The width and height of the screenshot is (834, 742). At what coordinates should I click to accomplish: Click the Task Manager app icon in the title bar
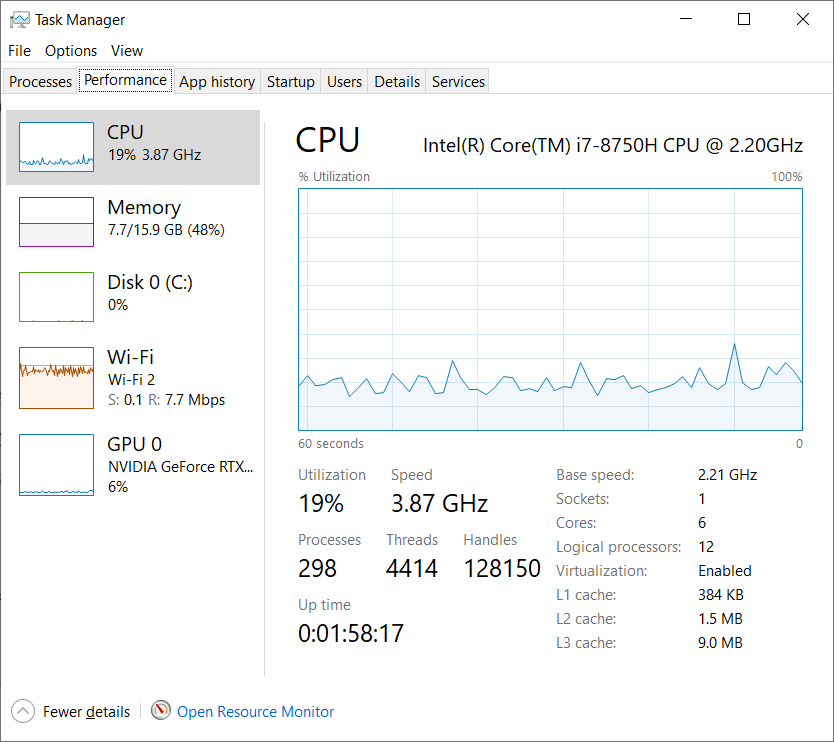[x=20, y=20]
